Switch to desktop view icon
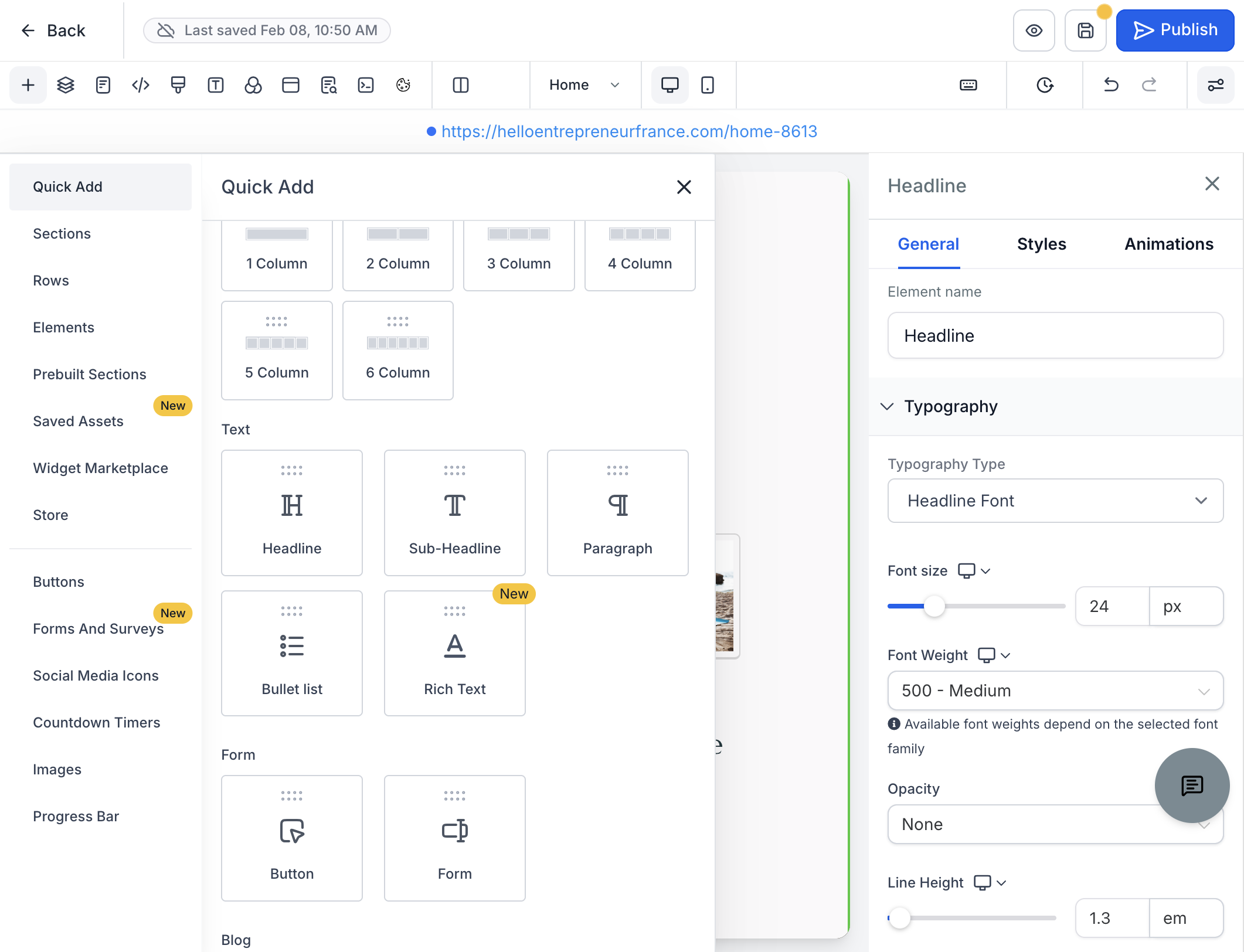Image resolution: width=1244 pixels, height=952 pixels. [x=670, y=85]
